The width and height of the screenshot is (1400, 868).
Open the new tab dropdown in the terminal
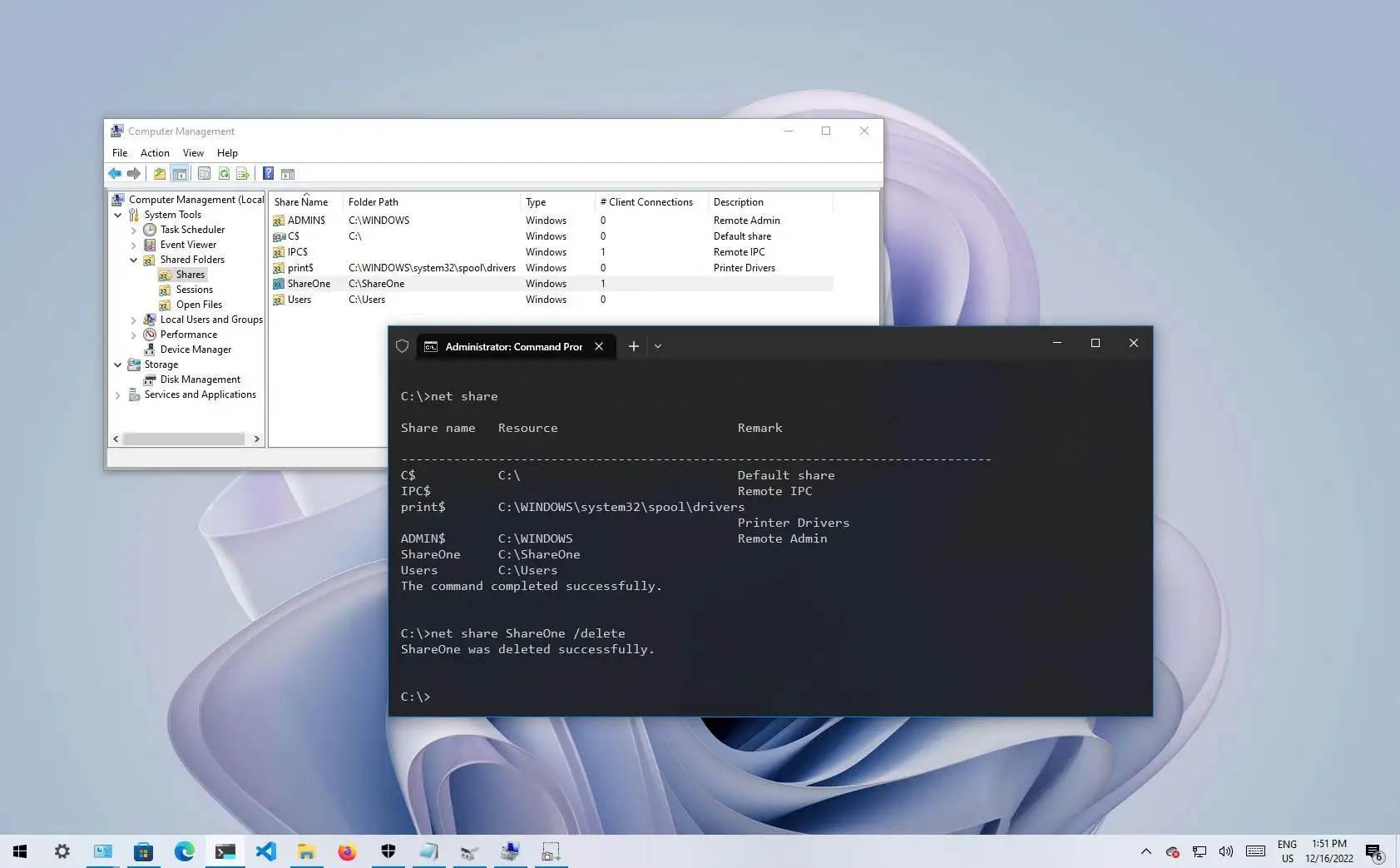[x=658, y=345]
